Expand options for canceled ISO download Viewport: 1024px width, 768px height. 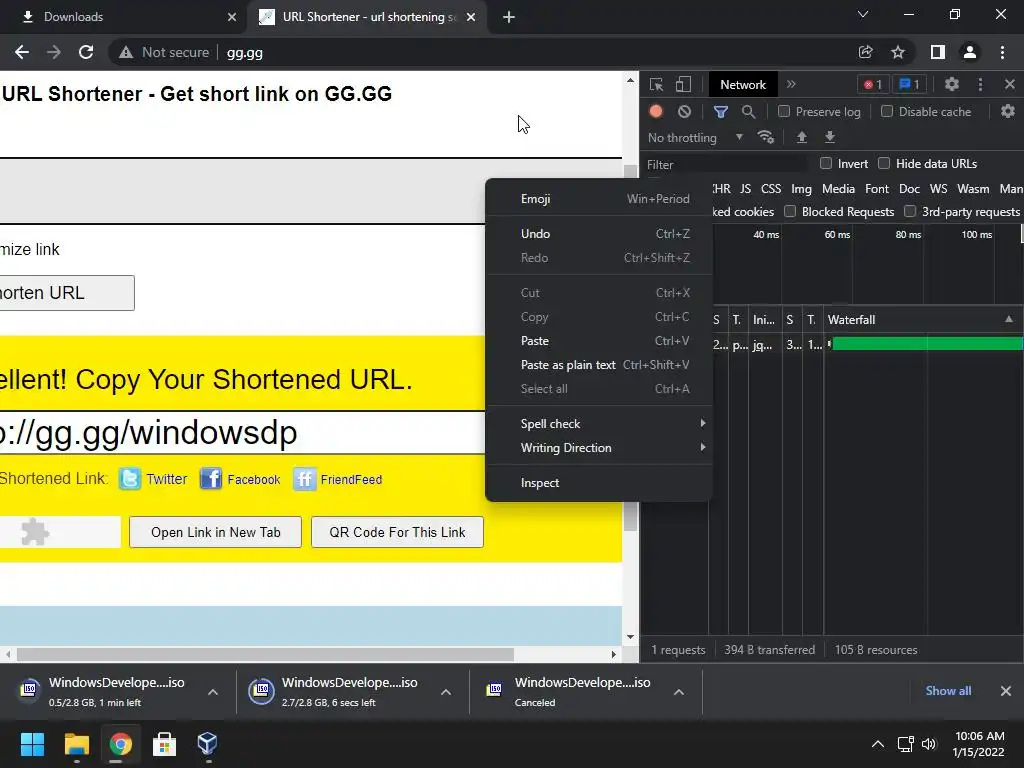(x=679, y=692)
